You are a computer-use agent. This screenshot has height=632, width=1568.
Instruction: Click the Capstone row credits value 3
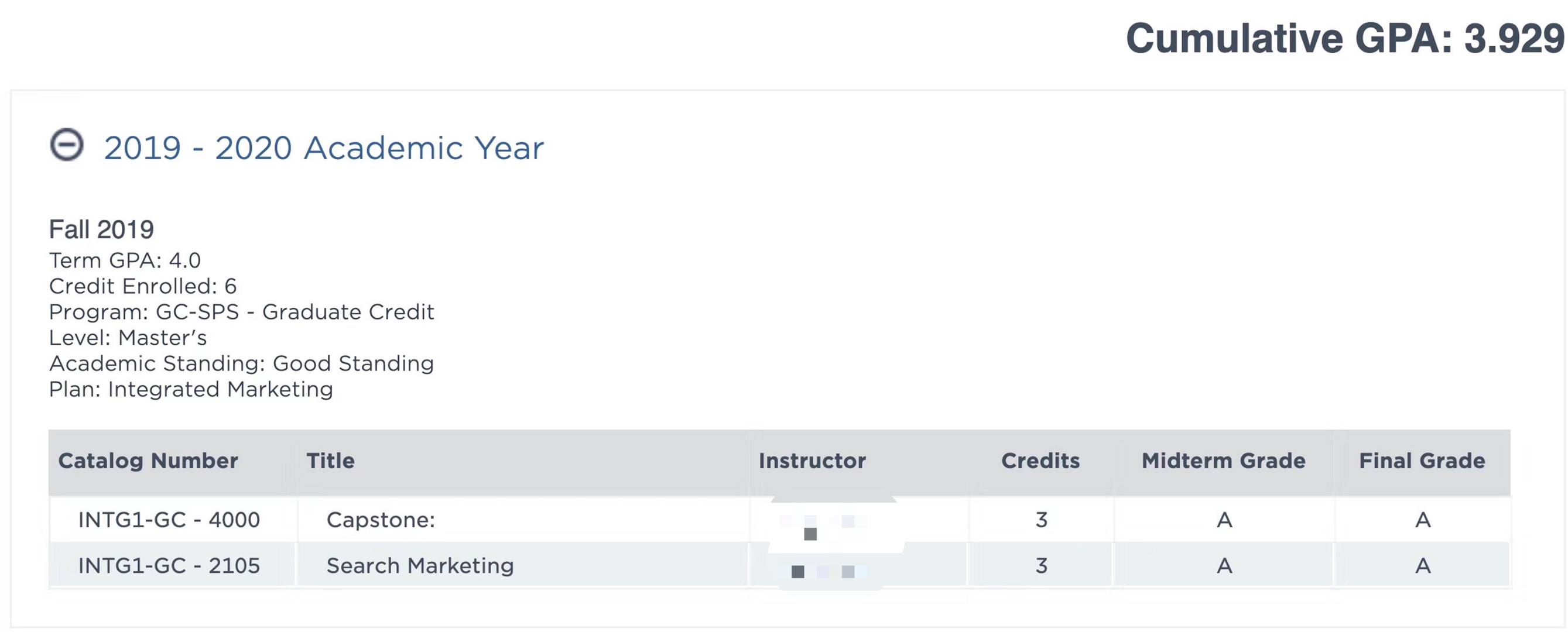(1042, 520)
